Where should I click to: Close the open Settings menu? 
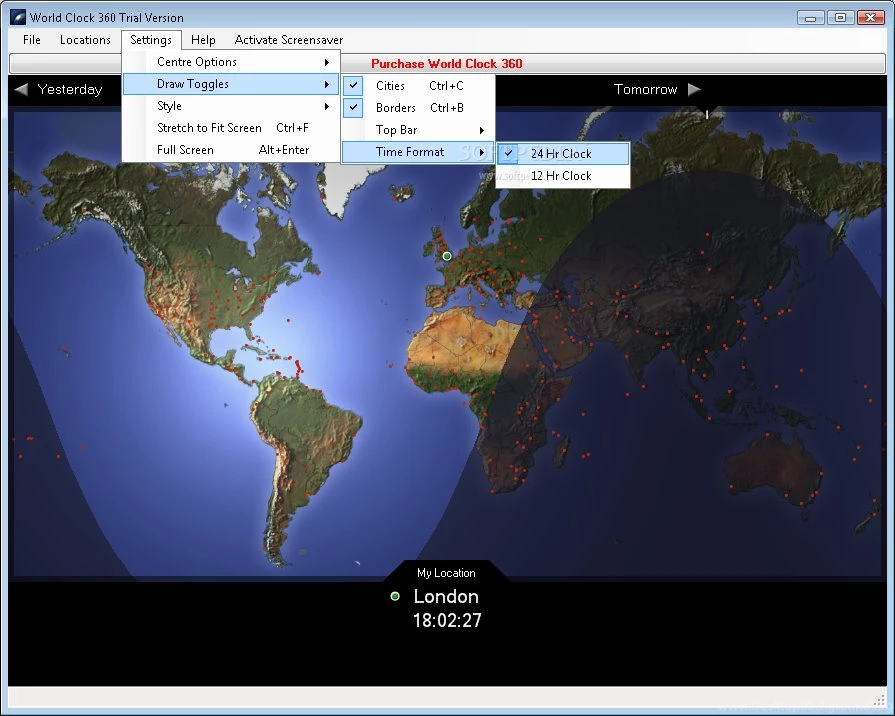(151, 40)
